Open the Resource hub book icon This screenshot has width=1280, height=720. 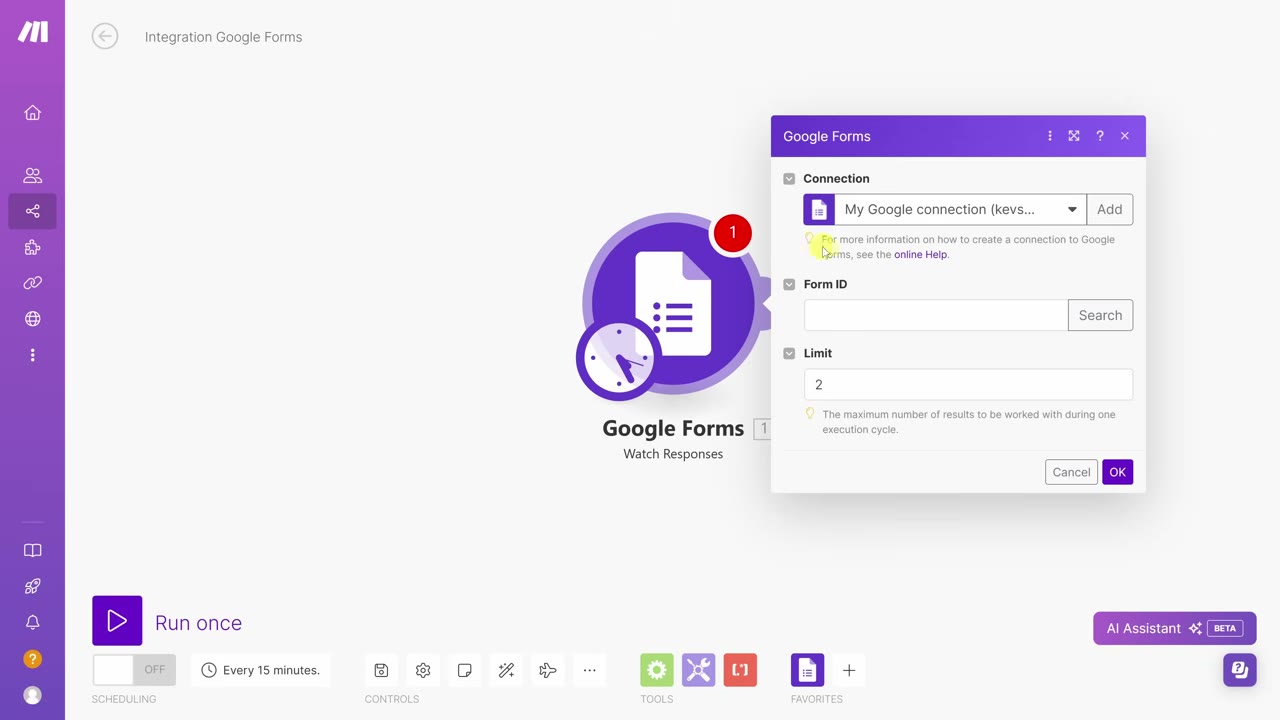click(x=33, y=551)
